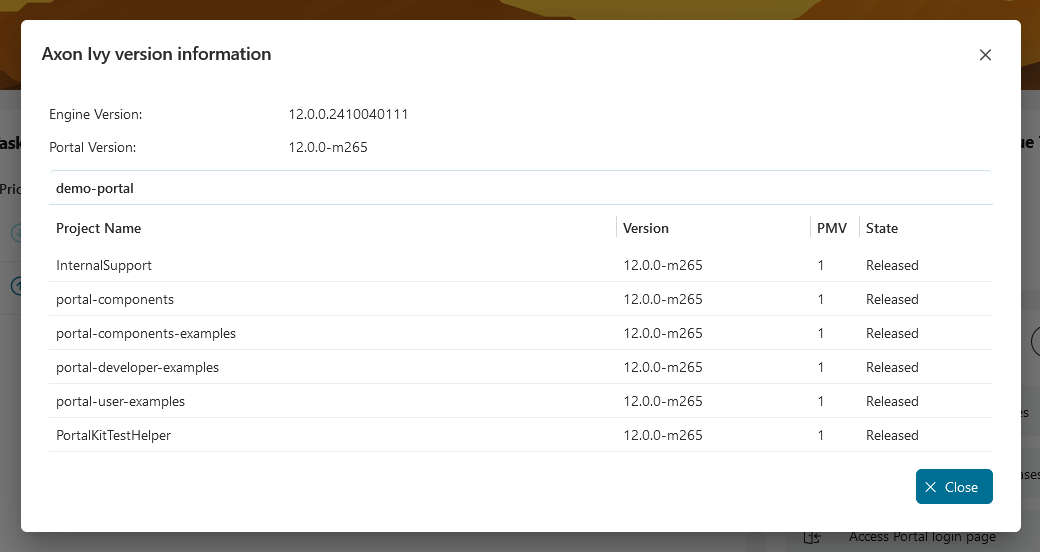The width and height of the screenshot is (1040, 552).
Task: Select the version cell in the InternalSupport row
Action: click(663, 265)
